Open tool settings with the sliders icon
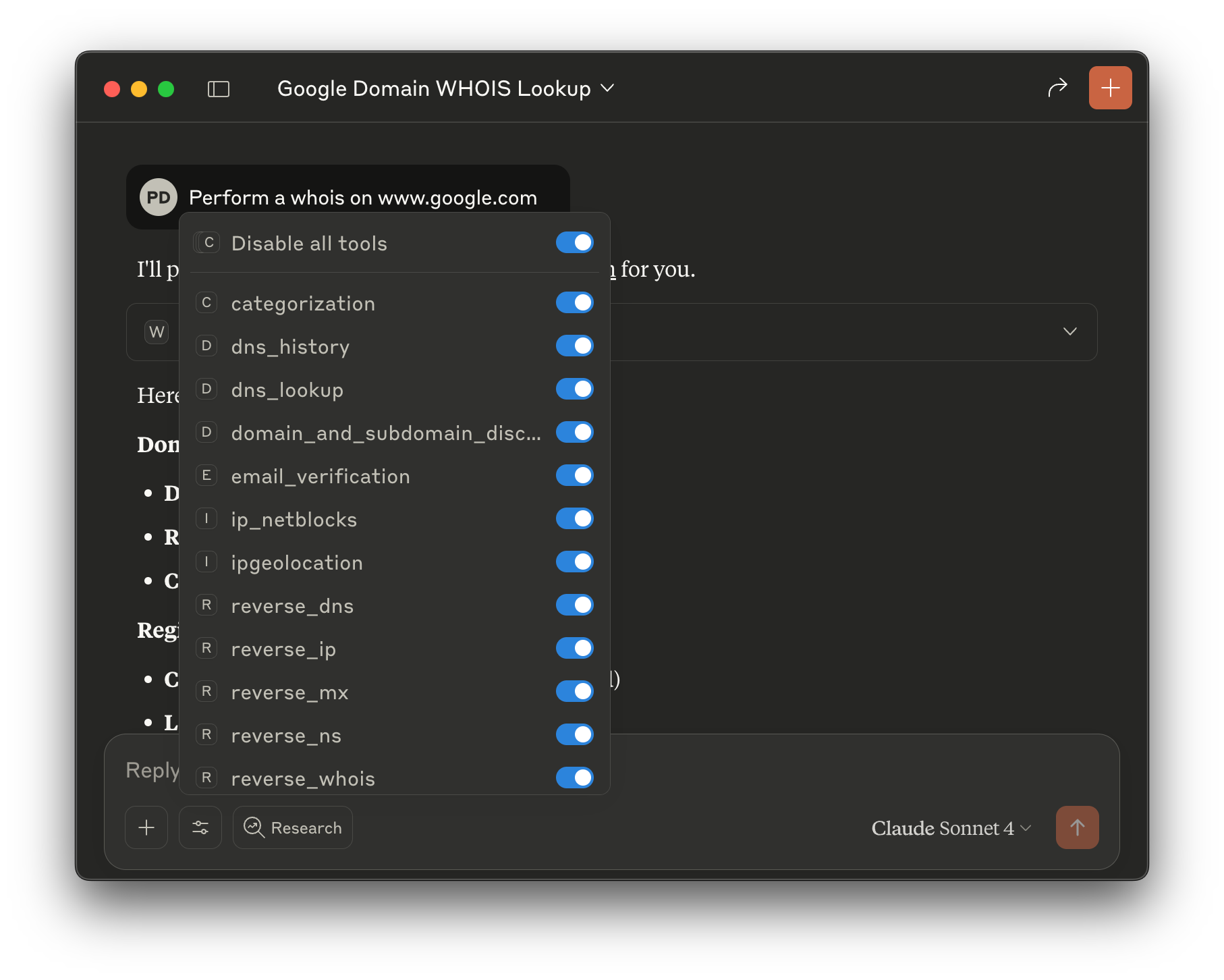Image resolution: width=1224 pixels, height=980 pixels. [x=200, y=827]
